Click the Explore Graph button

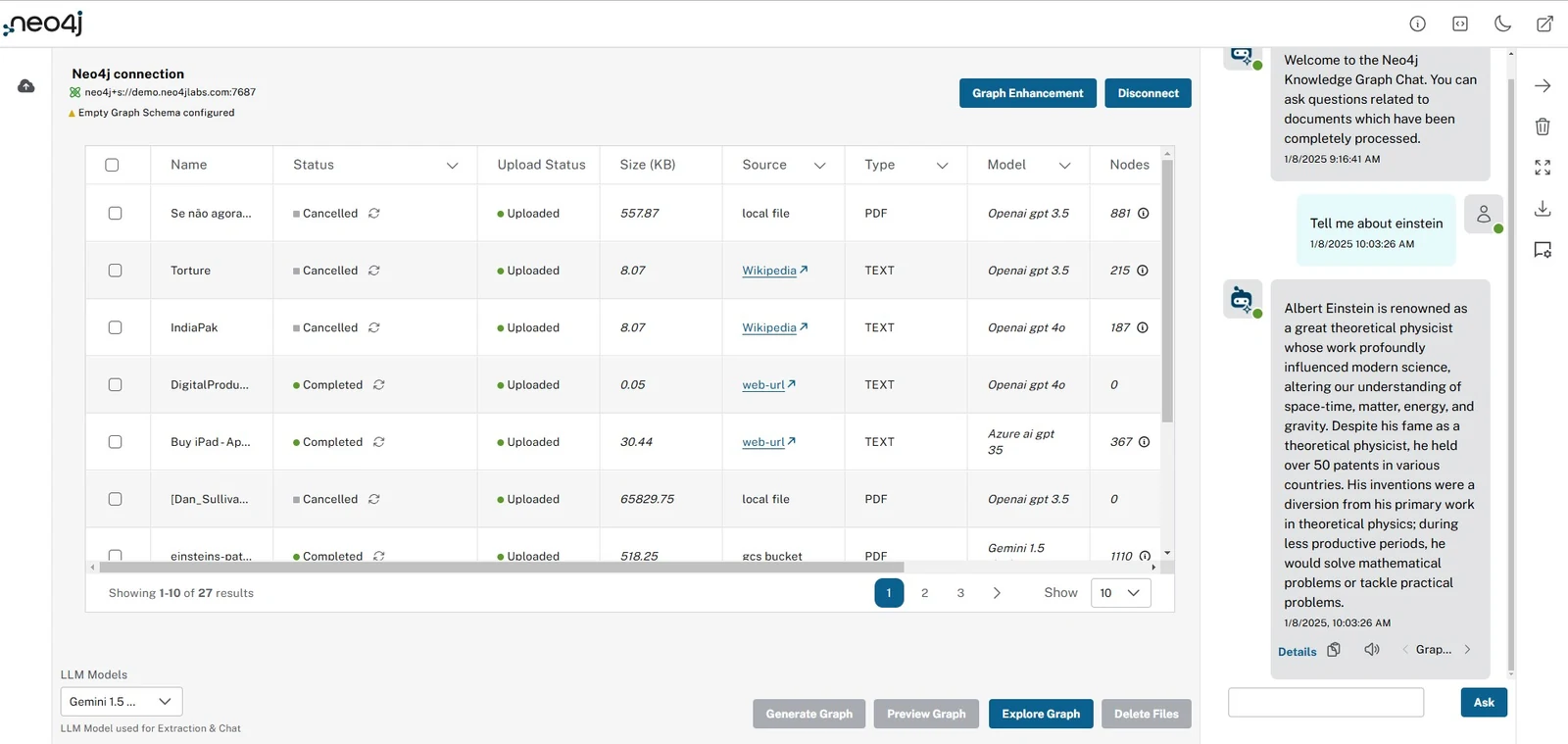coord(1041,714)
